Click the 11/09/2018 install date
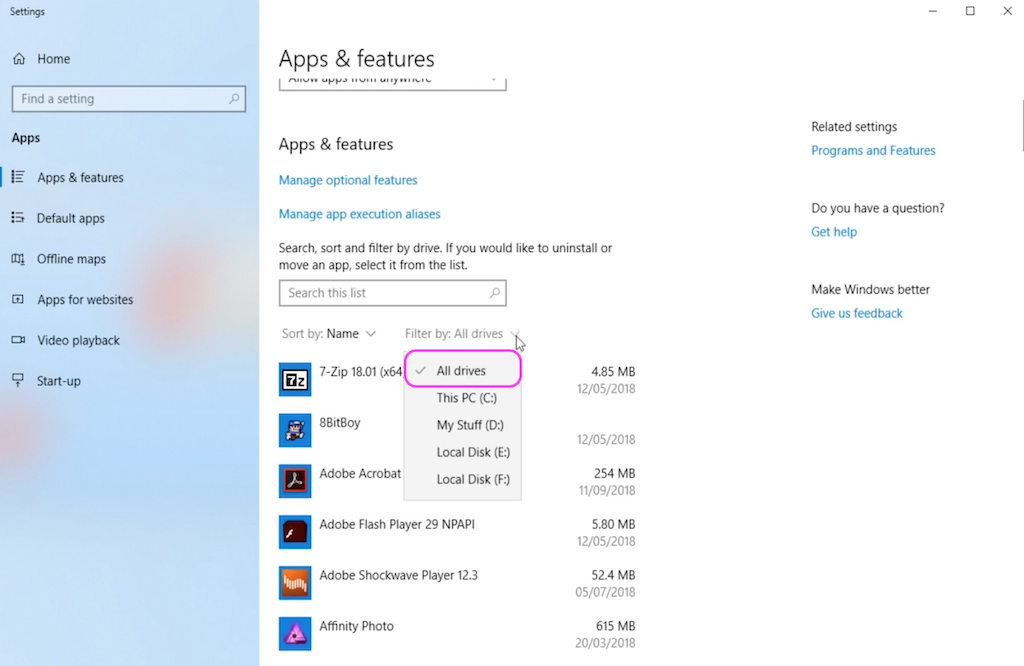Image resolution: width=1024 pixels, height=666 pixels. coord(607,490)
